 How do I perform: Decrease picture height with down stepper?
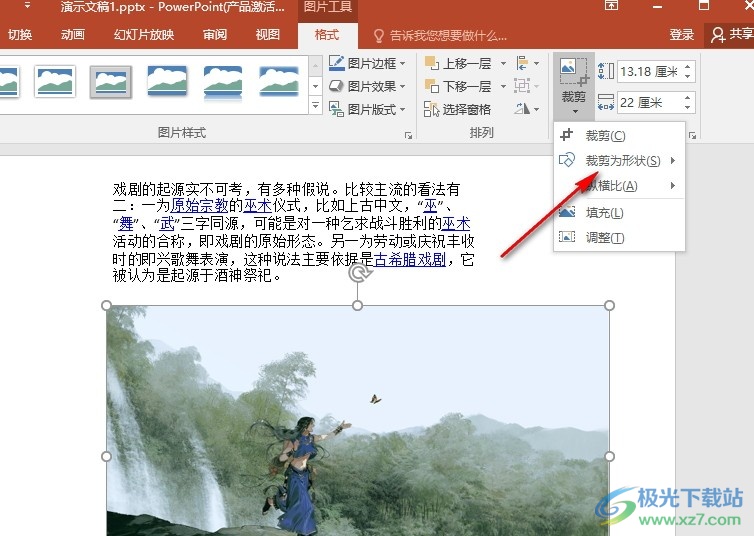point(688,77)
